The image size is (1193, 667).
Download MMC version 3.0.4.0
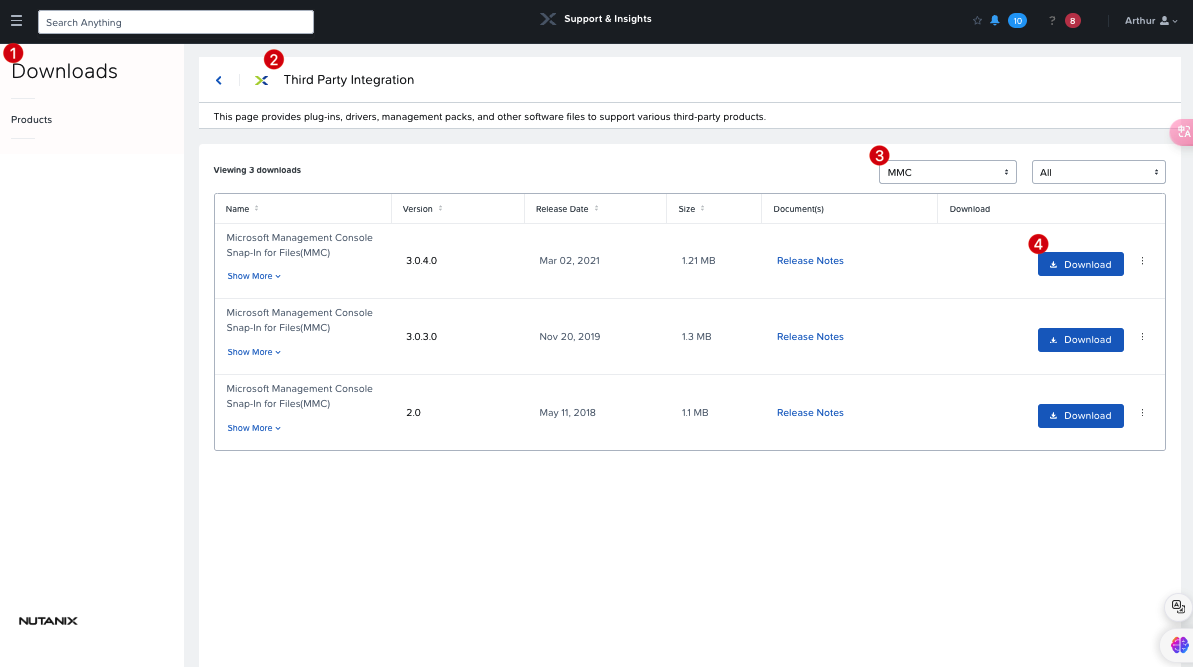(x=1080, y=264)
